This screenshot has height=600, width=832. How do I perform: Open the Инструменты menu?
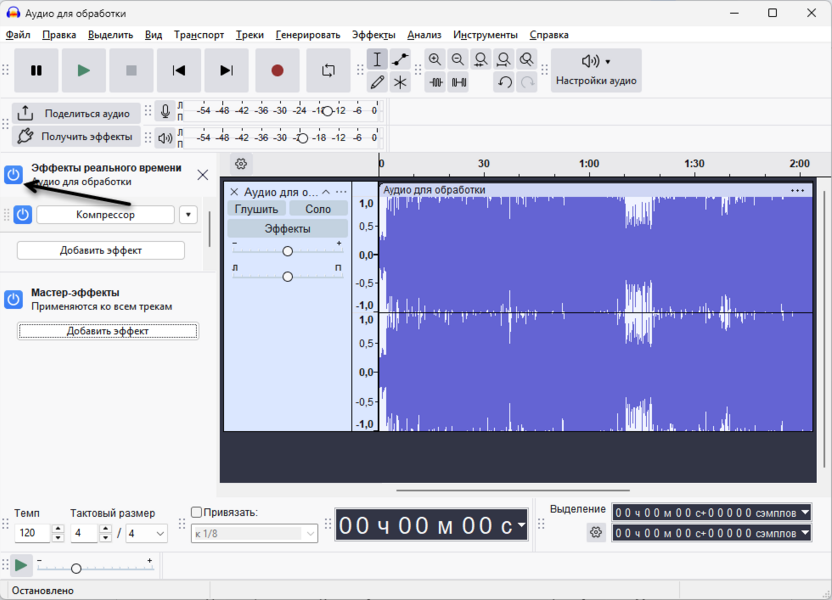tap(485, 35)
